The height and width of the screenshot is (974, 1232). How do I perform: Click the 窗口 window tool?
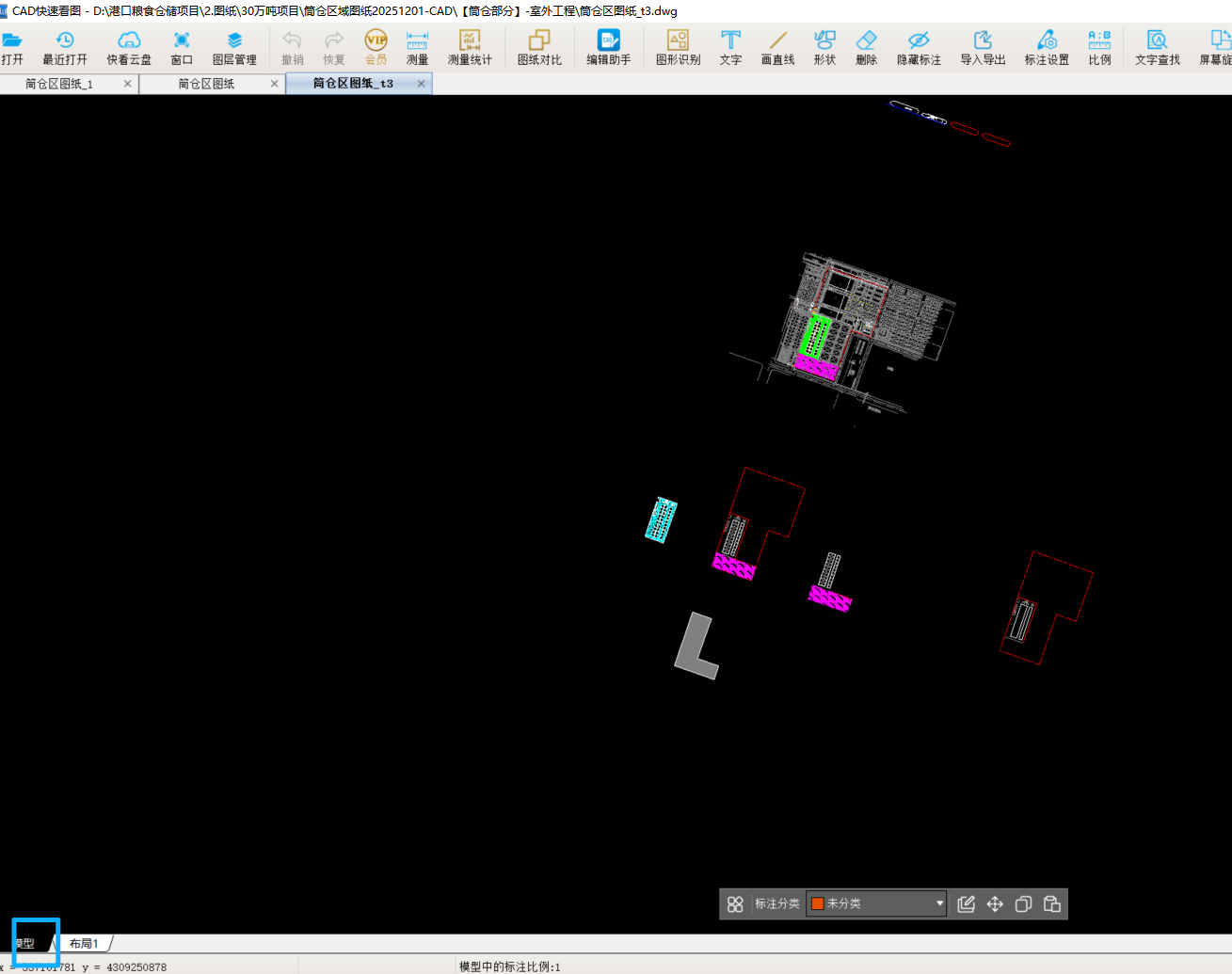(x=182, y=47)
